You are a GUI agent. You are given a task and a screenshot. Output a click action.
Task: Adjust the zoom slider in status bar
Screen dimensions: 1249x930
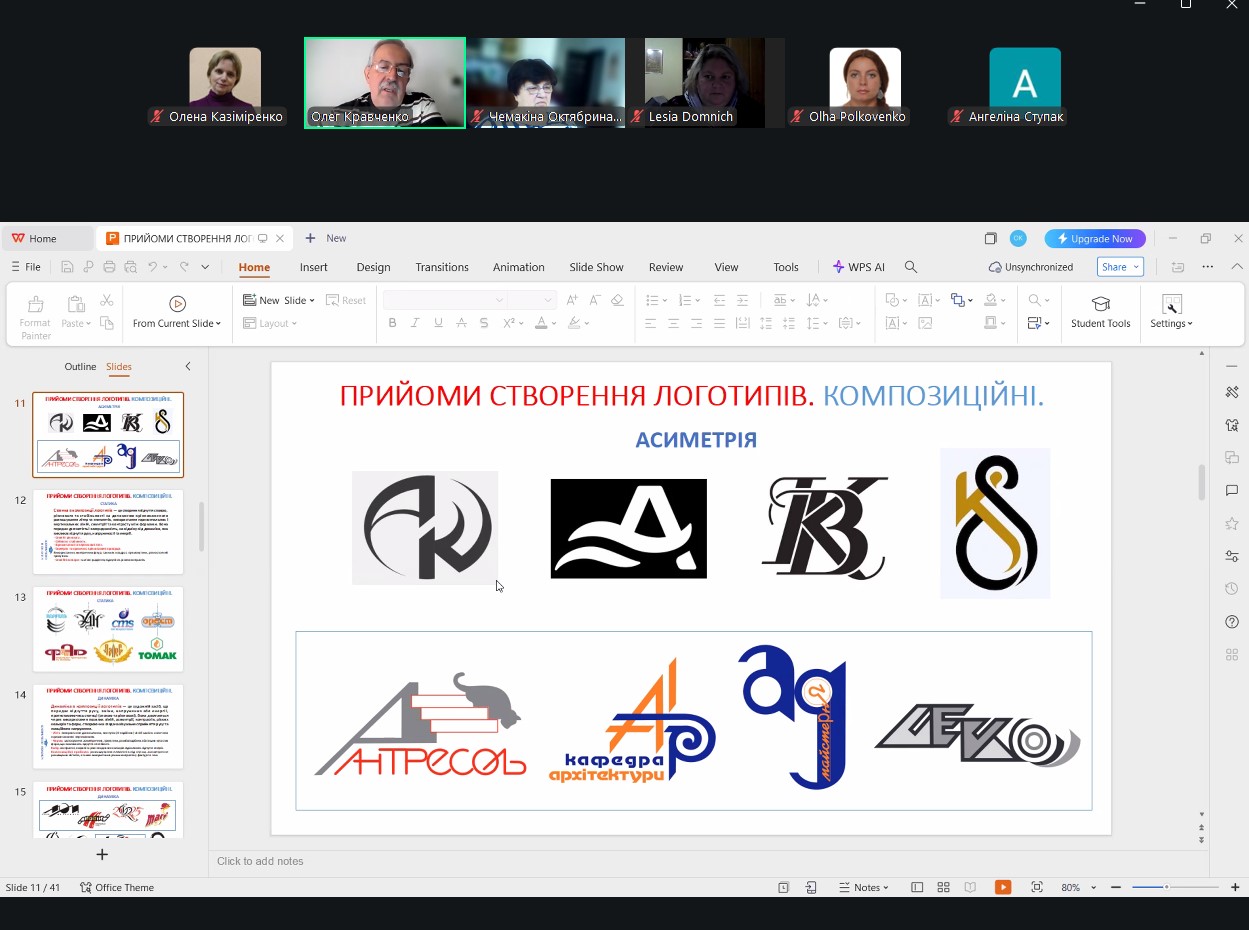[x=1166, y=887]
